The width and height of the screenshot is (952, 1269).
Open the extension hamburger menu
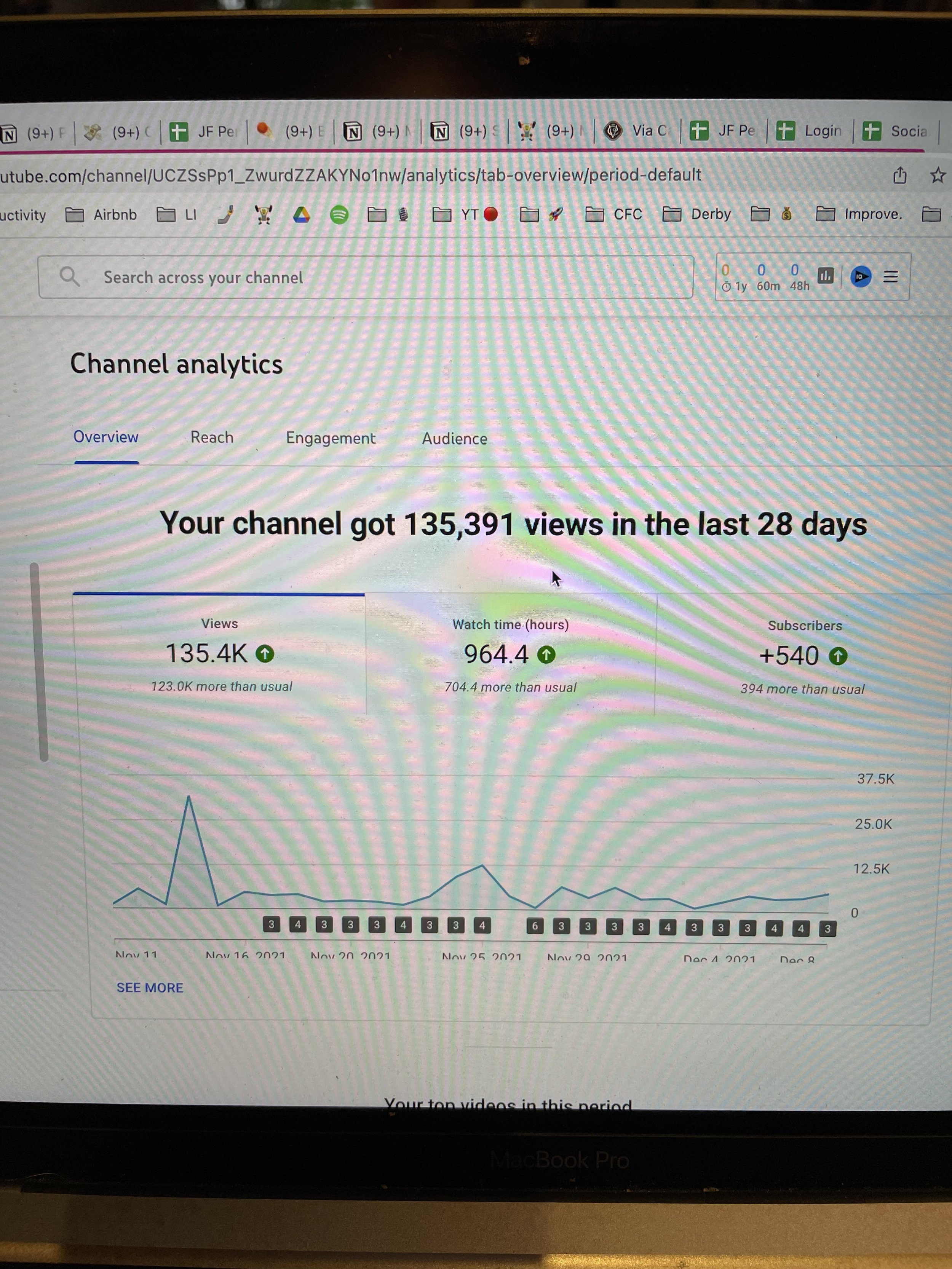pos(891,277)
